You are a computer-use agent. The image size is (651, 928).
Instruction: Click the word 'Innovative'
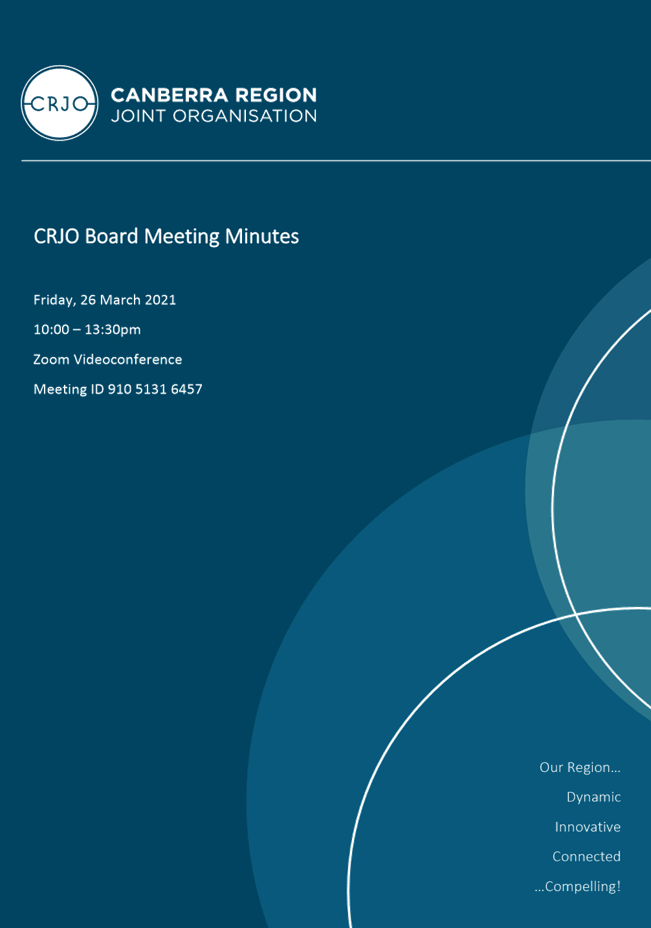pyautogui.click(x=588, y=827)
